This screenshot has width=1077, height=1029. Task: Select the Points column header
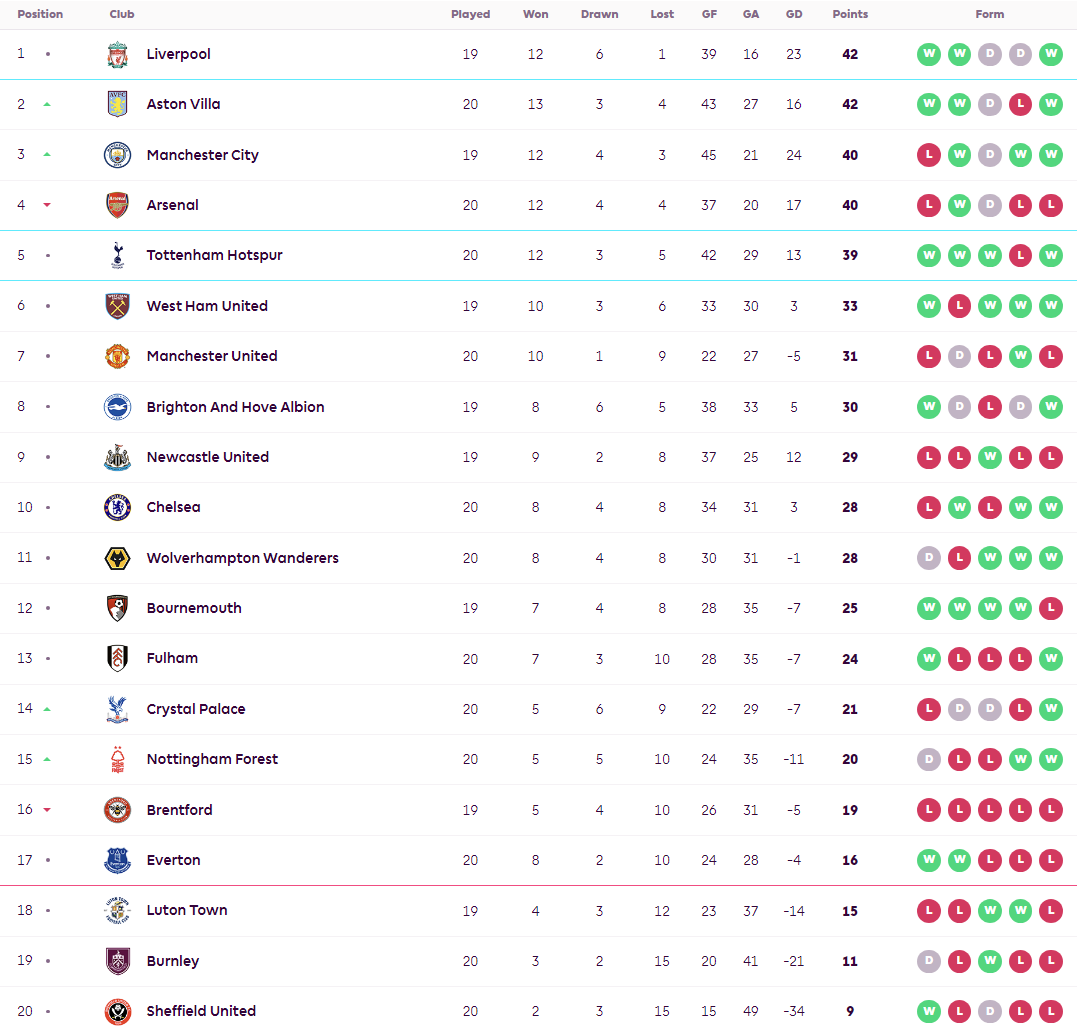tap(850, 14)
